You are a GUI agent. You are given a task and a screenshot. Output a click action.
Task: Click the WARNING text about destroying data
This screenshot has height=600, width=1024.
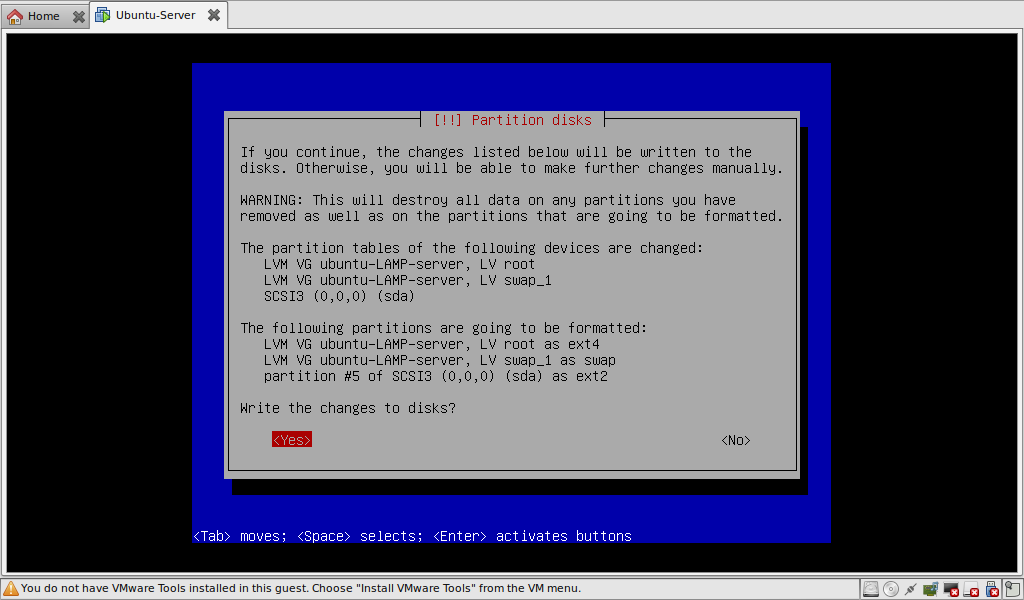[x=511, y=208]
